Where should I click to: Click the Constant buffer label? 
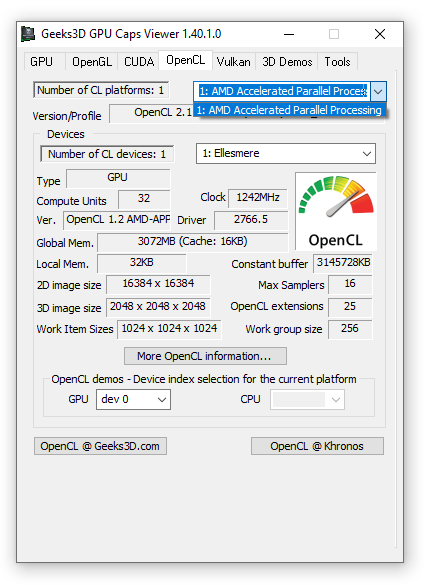(269, 264)
